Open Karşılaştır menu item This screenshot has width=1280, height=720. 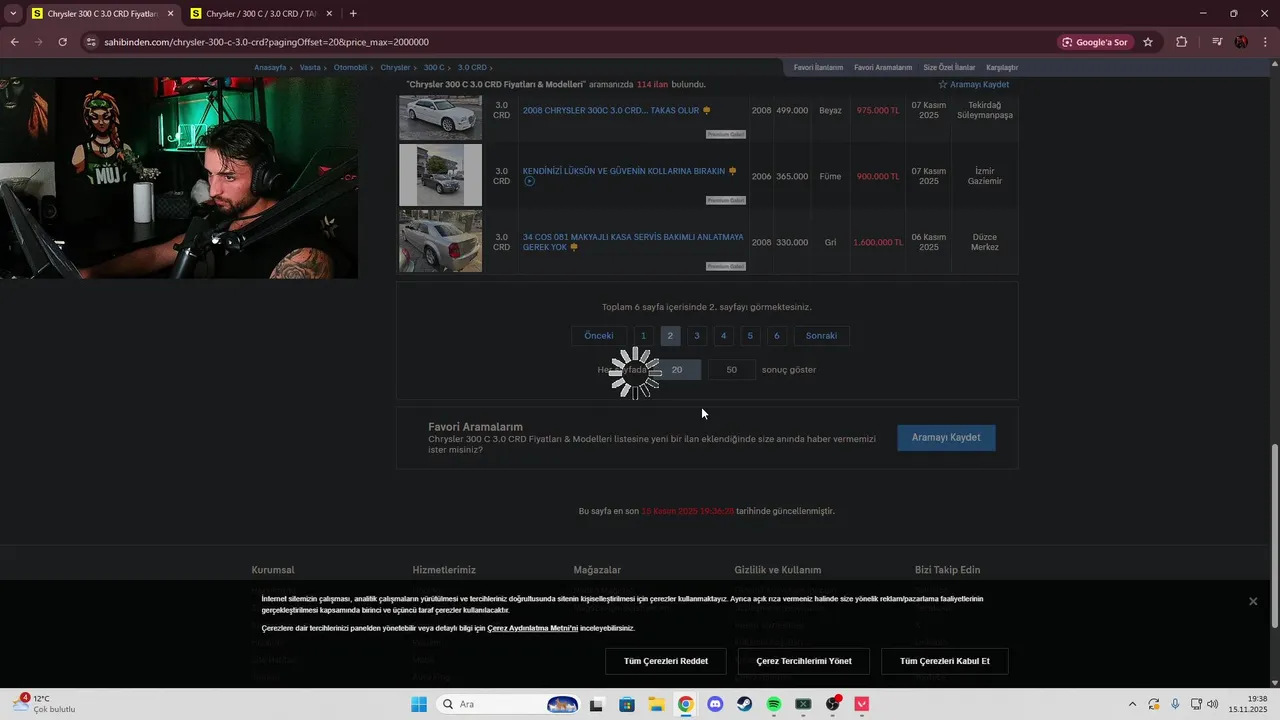(1002, 67)
